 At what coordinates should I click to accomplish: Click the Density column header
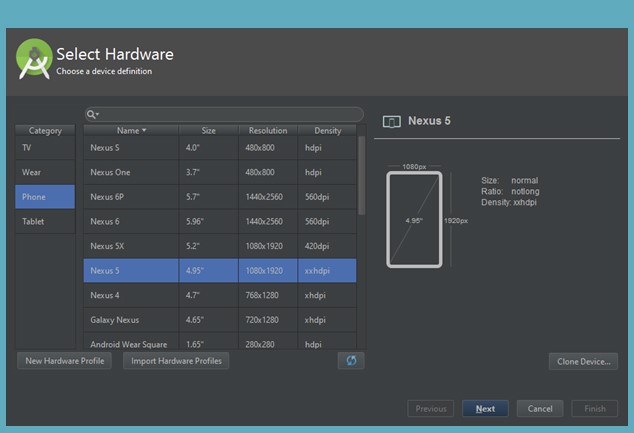click(328, 130)
